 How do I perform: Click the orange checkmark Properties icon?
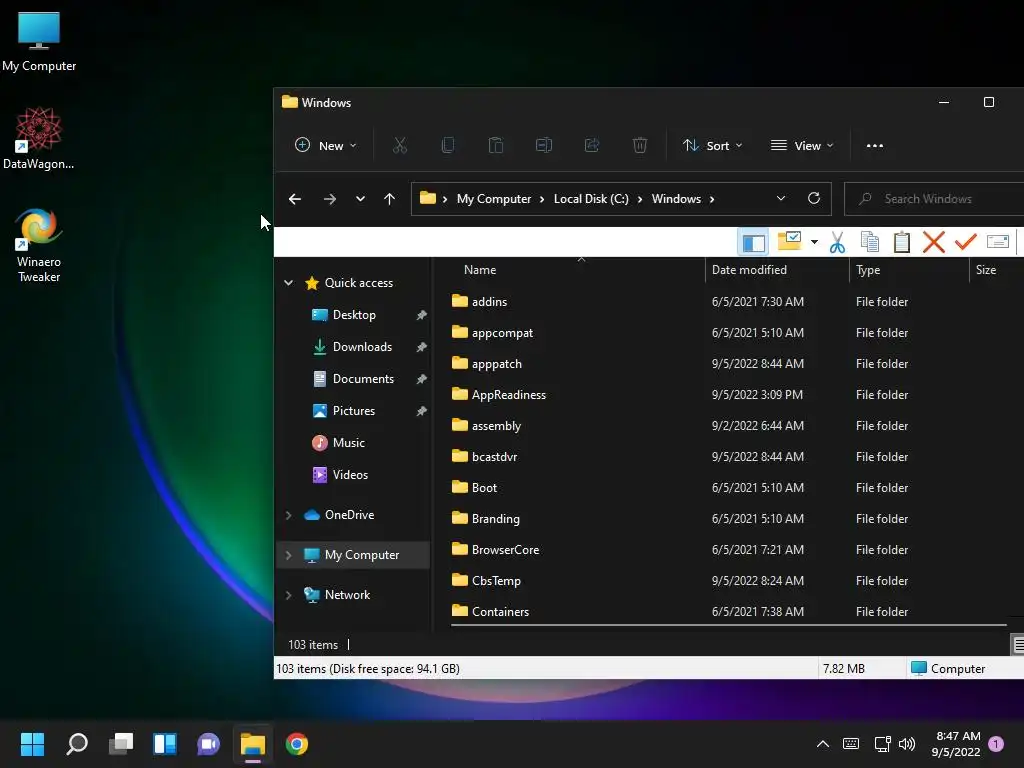click(965, 242)
